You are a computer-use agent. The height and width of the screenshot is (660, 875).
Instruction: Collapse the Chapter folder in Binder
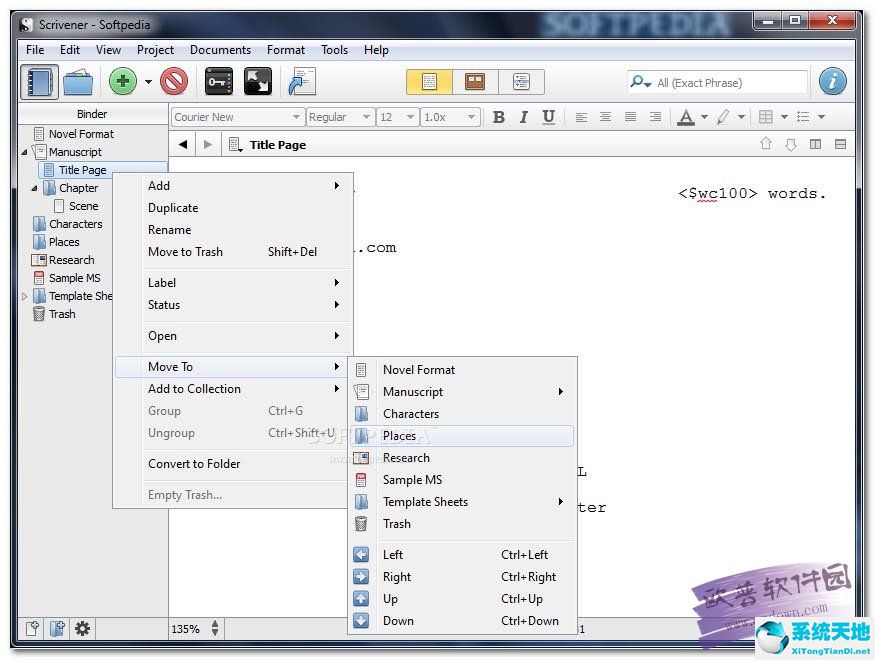point(34,189)
